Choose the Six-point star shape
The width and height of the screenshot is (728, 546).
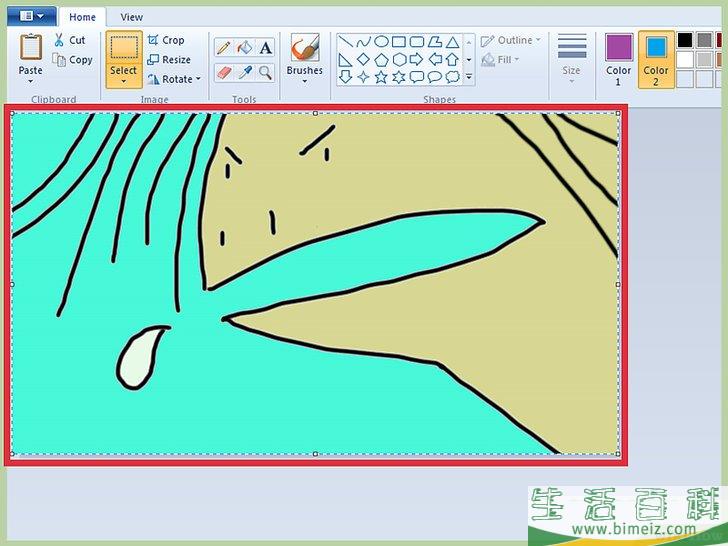[399, 77]
